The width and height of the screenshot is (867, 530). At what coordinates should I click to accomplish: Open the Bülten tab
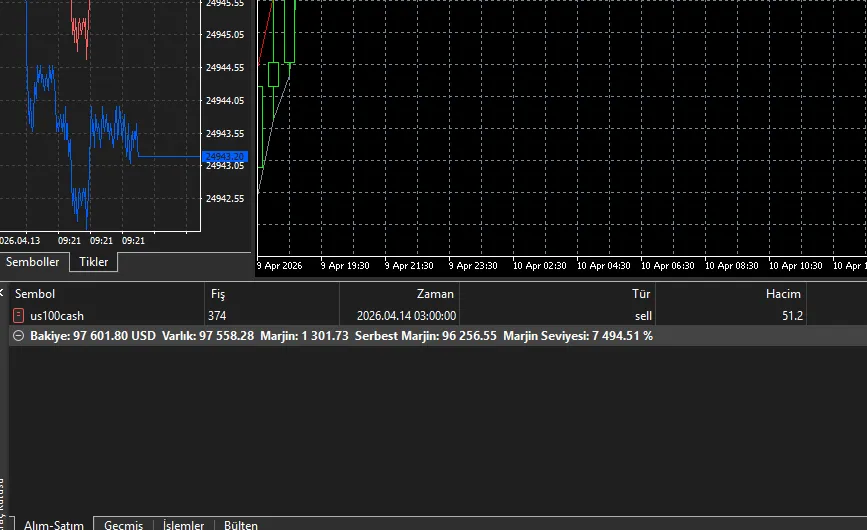[x=241, y=524]
